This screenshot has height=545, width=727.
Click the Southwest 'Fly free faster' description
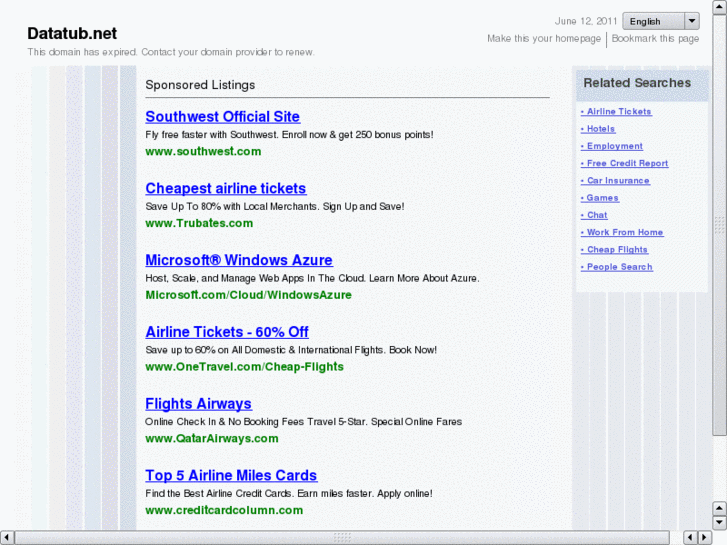point(289,135)
